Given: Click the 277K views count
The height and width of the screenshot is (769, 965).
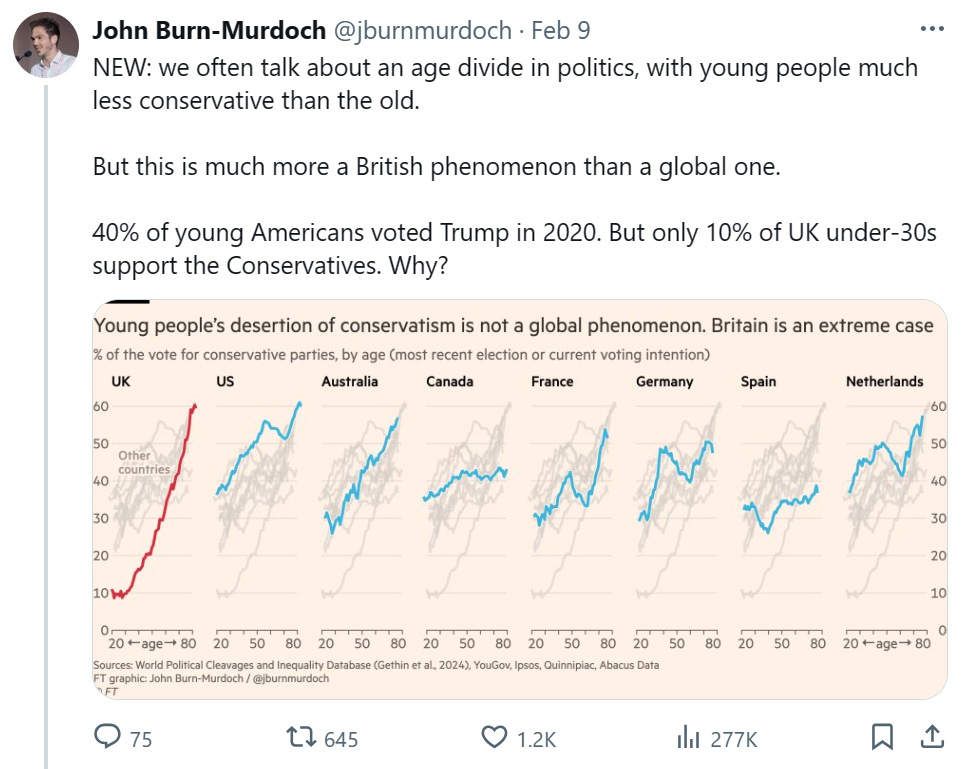Looking at the screenshot, I should pos(734,739).
